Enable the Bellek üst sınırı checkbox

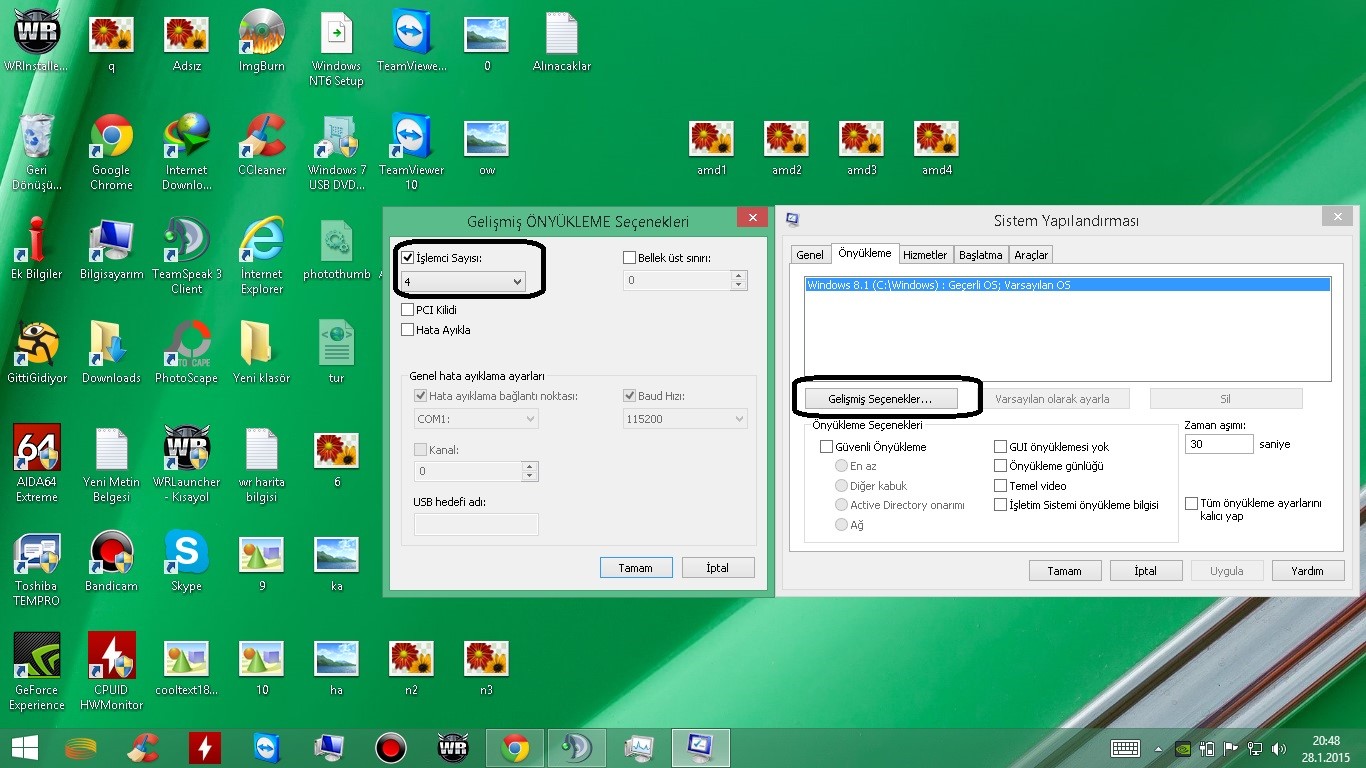630,258
